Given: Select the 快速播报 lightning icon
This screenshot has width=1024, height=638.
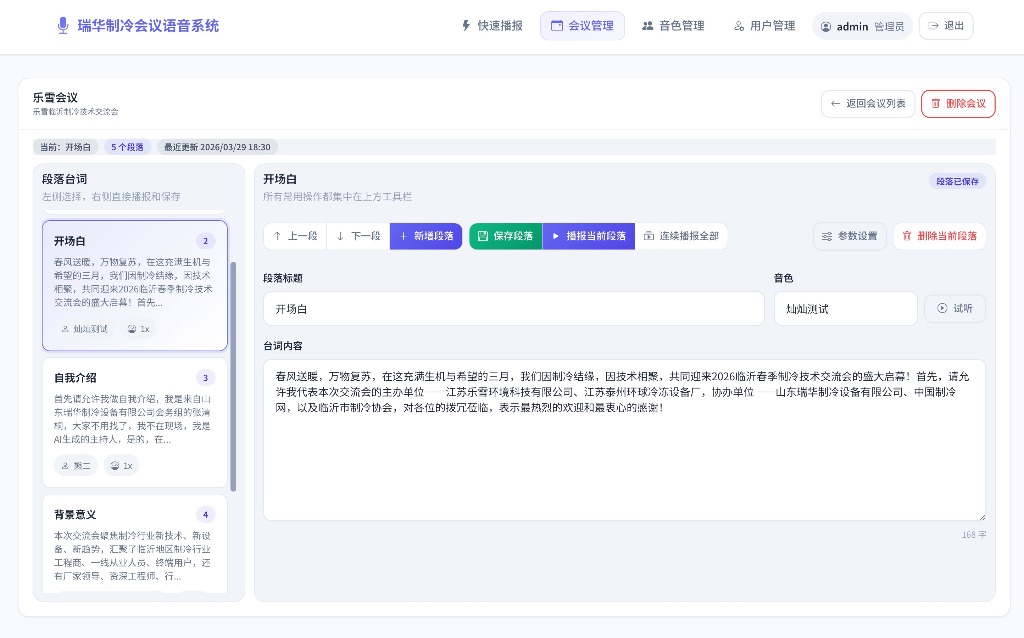Looking at the screenshot, I should click(x=466, y=26).
